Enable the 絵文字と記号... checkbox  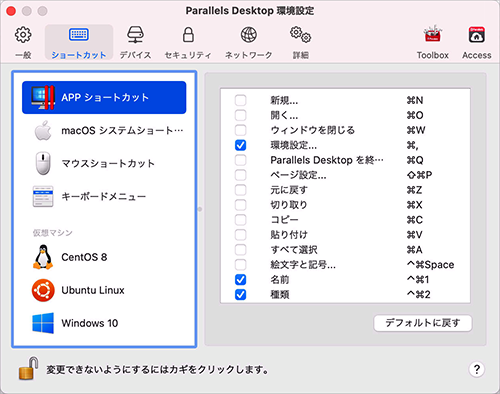(240, 264)
